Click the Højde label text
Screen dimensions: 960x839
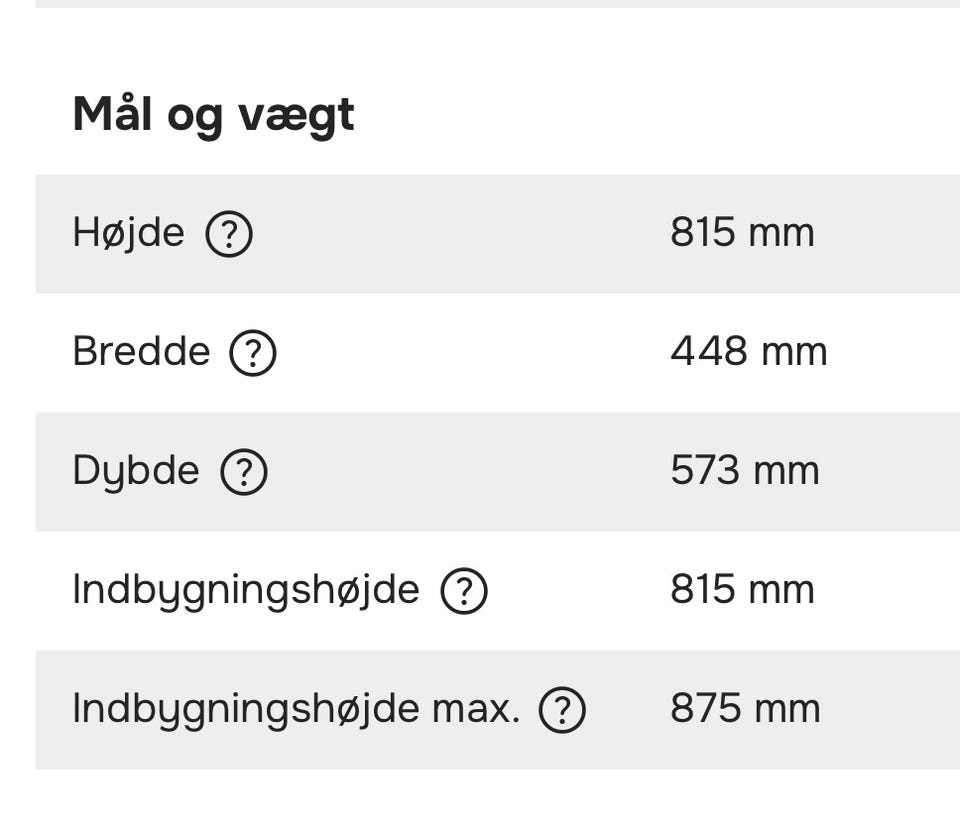point(128,234)
